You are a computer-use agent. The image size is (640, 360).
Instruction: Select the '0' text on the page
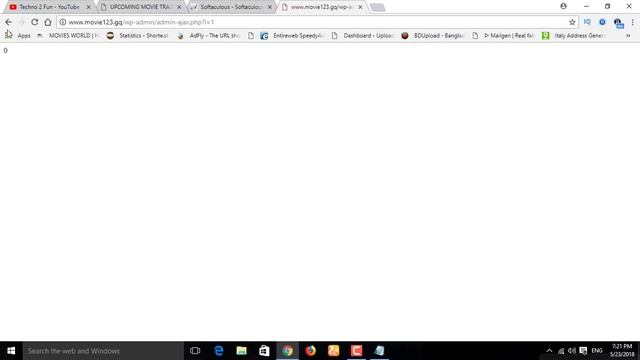[5, 51]
